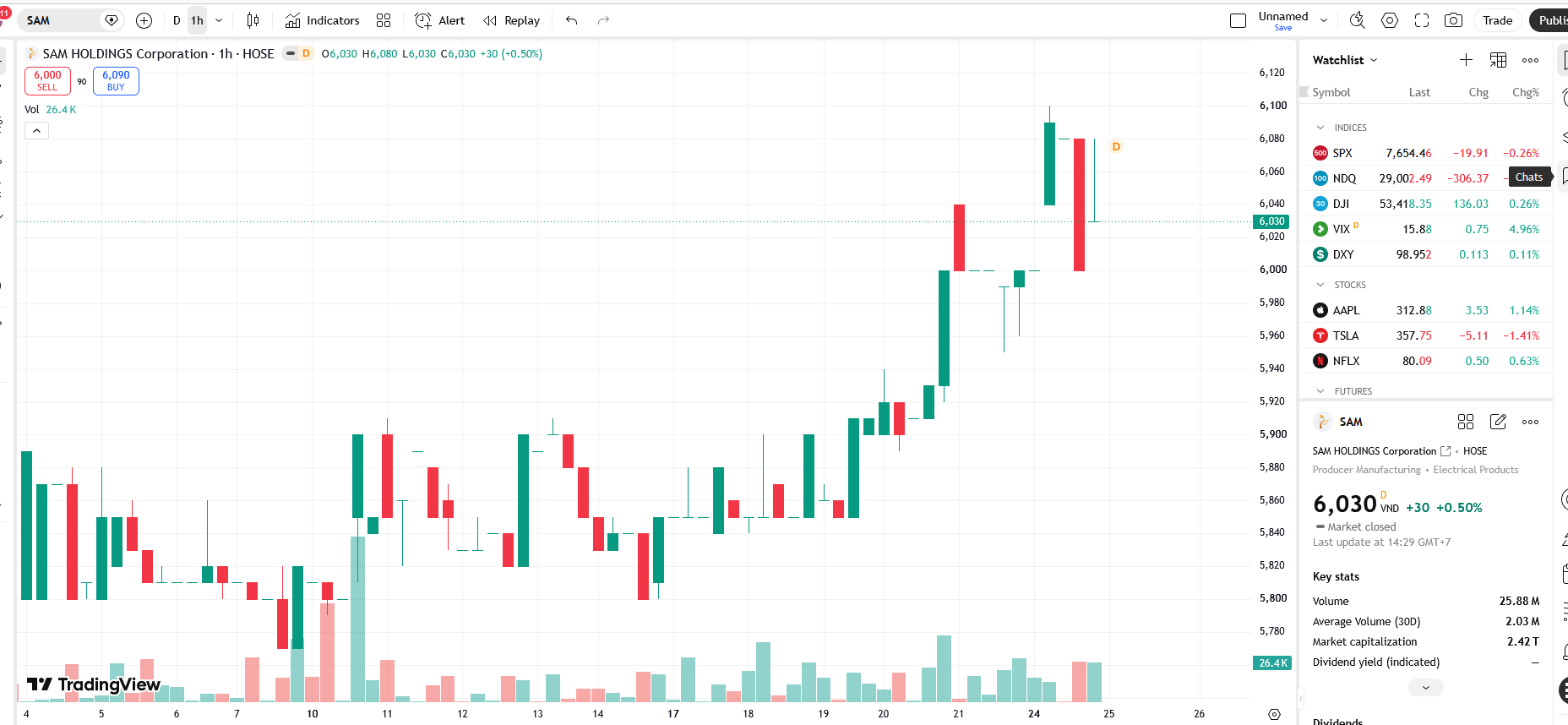
Task: Click the Average Volume (30D) stat
Action: [x=1426, y=621]
